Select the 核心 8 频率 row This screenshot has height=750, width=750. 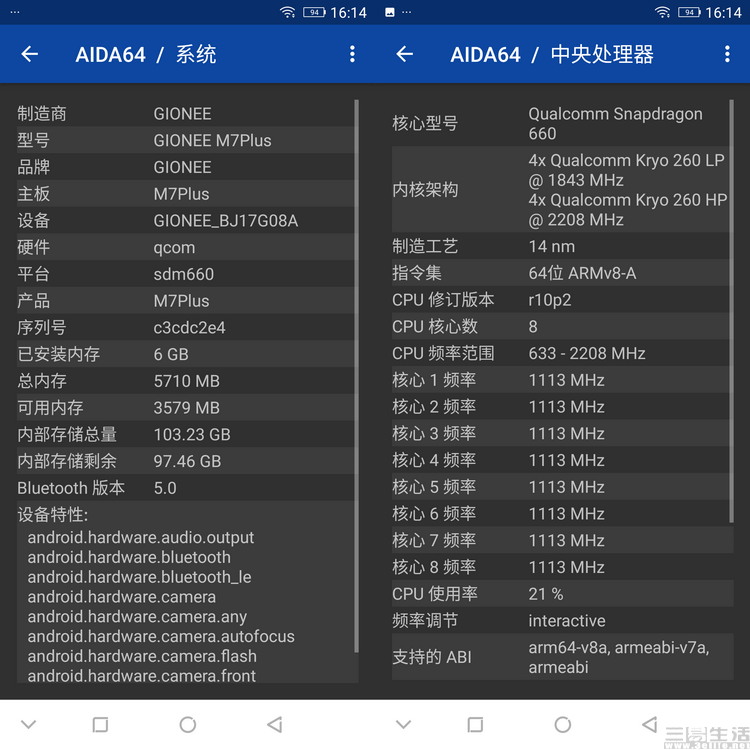point(562,568)
